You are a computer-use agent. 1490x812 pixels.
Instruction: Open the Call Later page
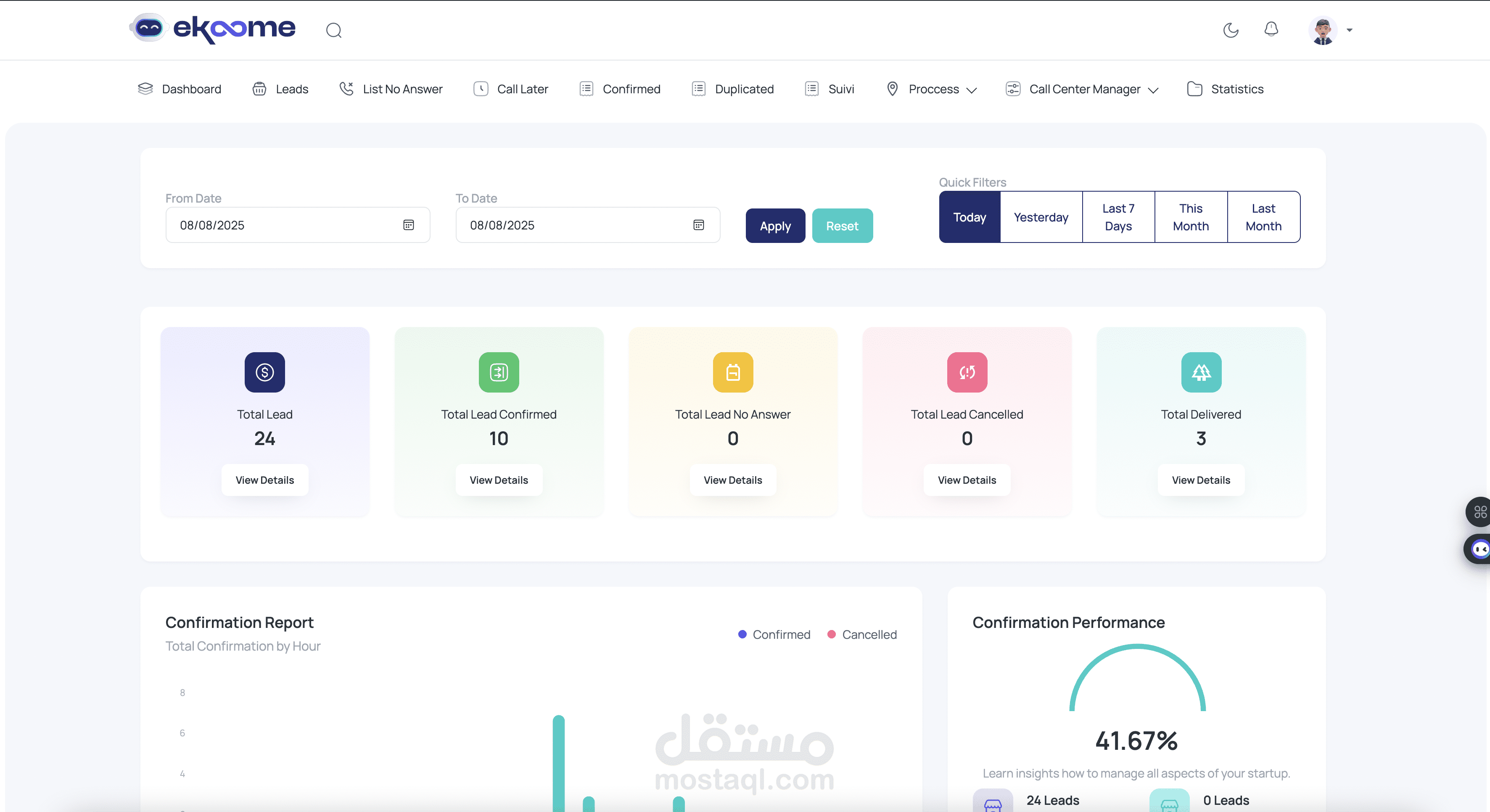pyautogui.click(x=511, y=89)
